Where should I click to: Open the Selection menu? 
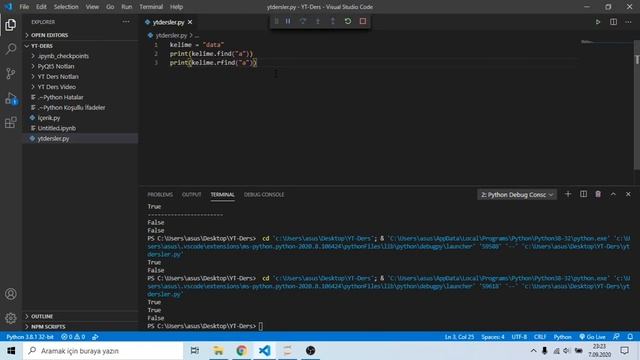click(66, 7)
